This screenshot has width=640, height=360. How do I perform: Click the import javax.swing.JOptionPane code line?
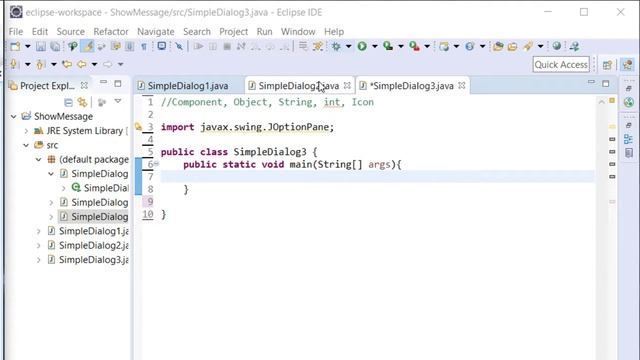point(247,127)
